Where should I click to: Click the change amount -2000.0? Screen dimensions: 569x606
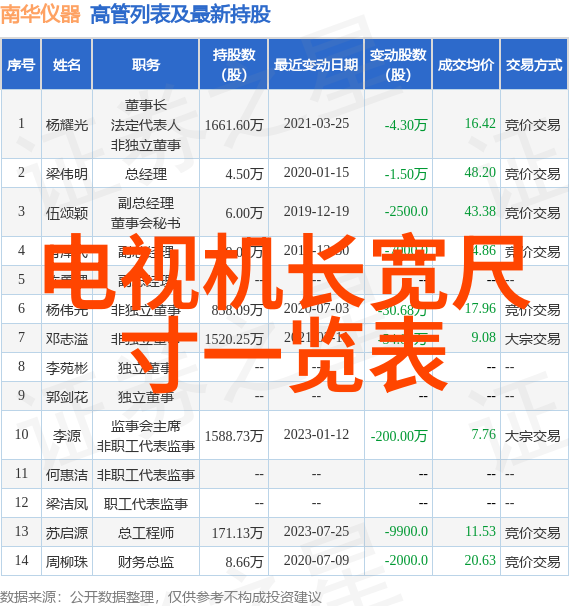tap(406, 560)
